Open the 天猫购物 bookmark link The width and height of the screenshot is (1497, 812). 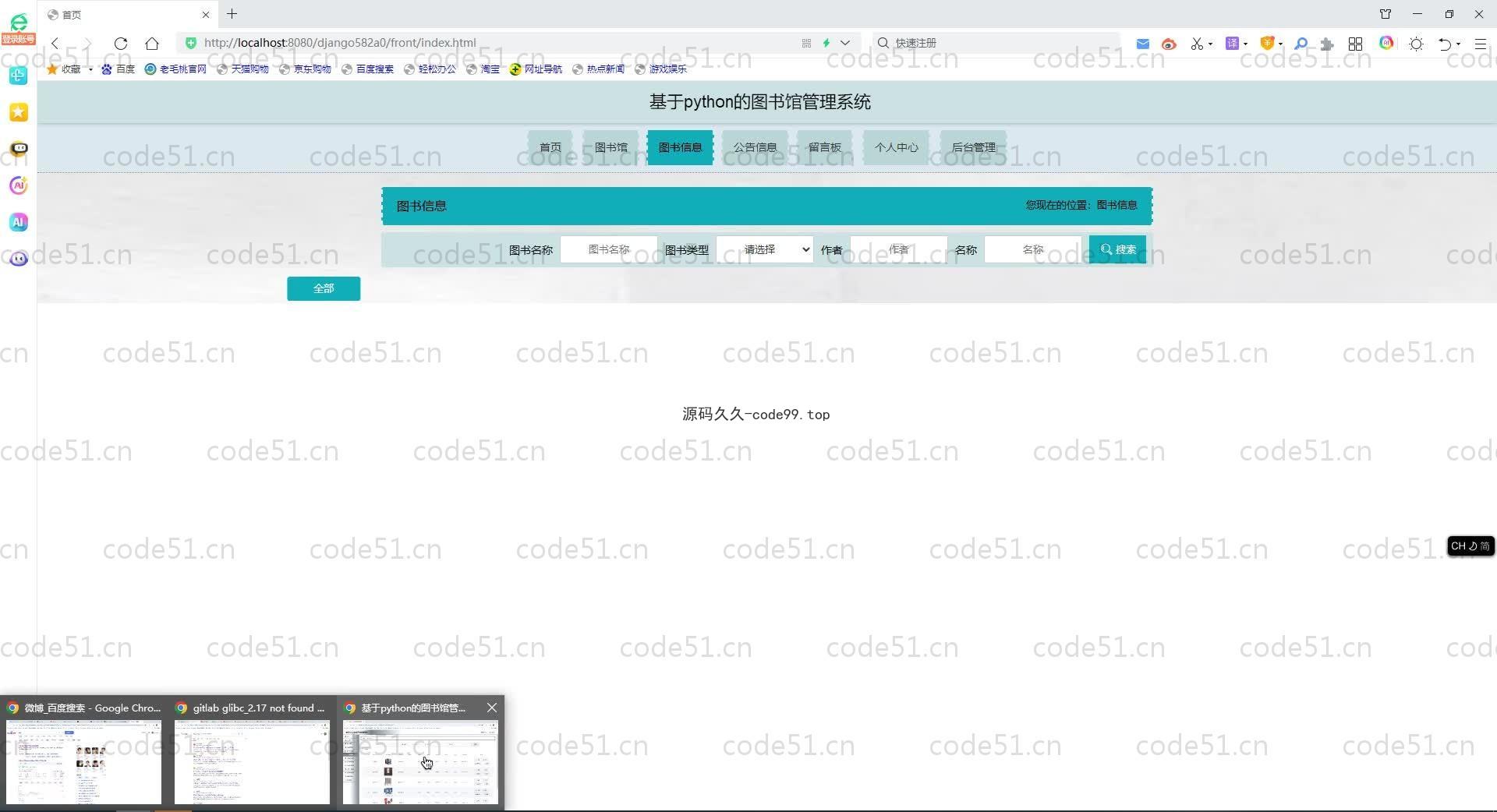click(242, 69)
